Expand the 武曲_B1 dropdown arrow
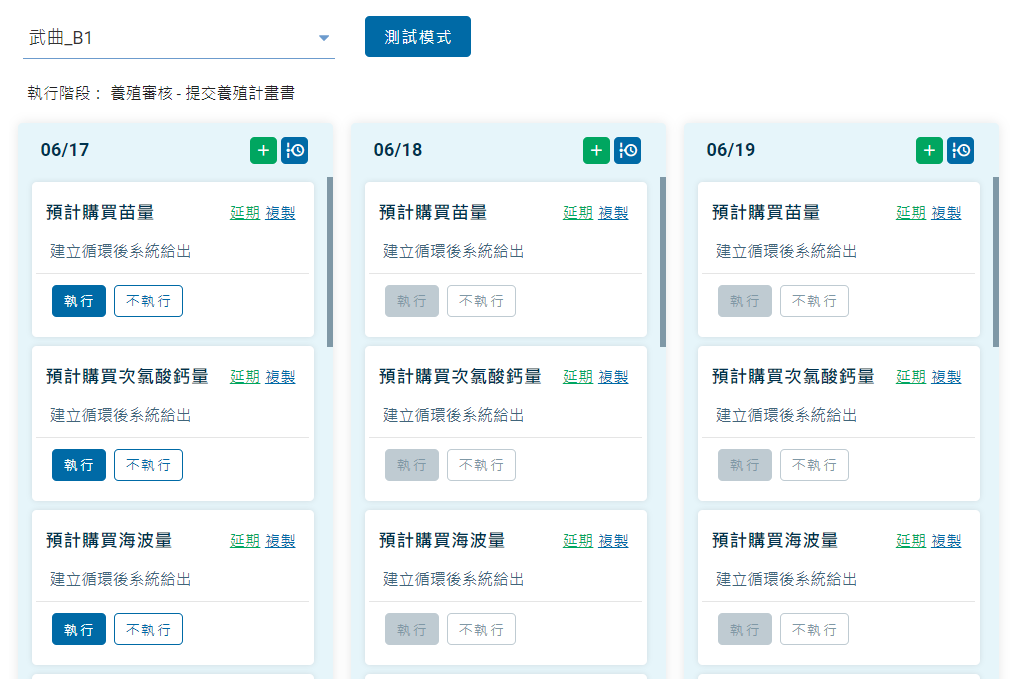Image resolution: width=1010 pixels, height=679 pixels. [323, 39]
